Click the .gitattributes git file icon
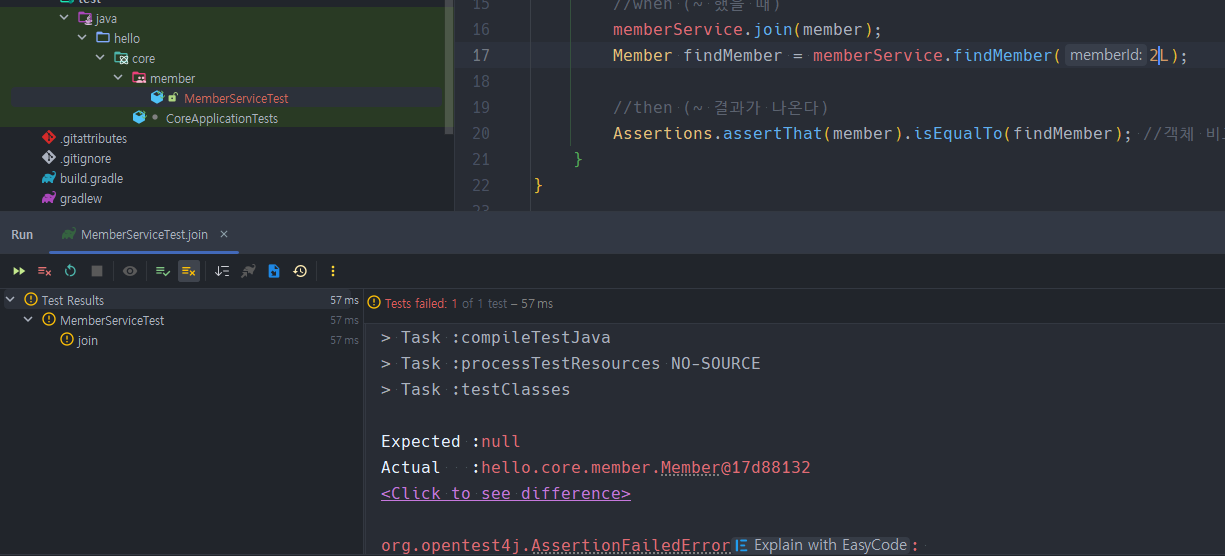This screenshot has width=1225, height=556. (x=49, y=138)
